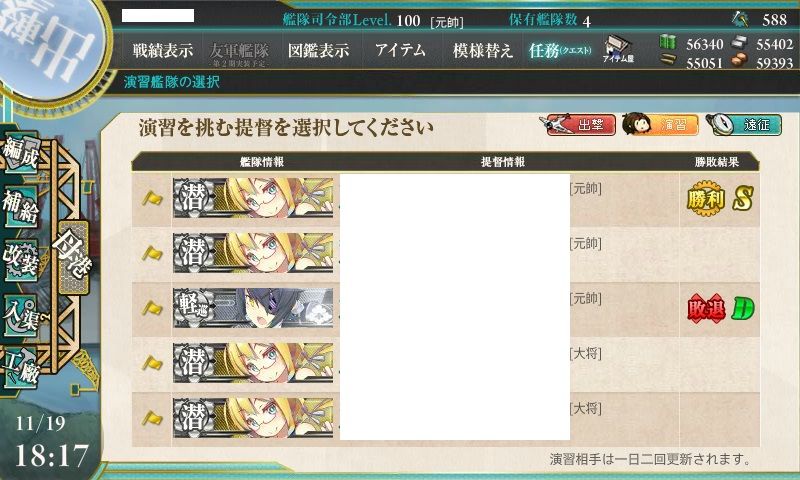Choose the teal 遠征 expedition button

744,124
